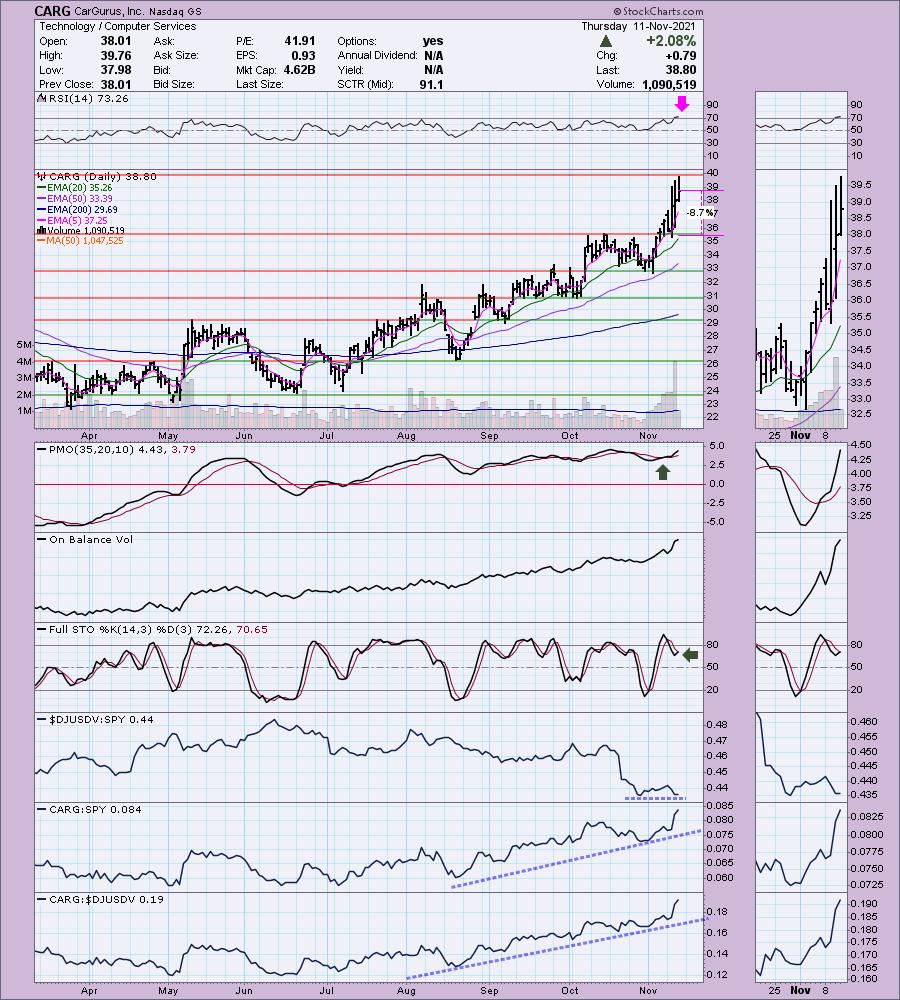
Task: Open the StockCharts.com copyright label
Action: tap(658, 11)
